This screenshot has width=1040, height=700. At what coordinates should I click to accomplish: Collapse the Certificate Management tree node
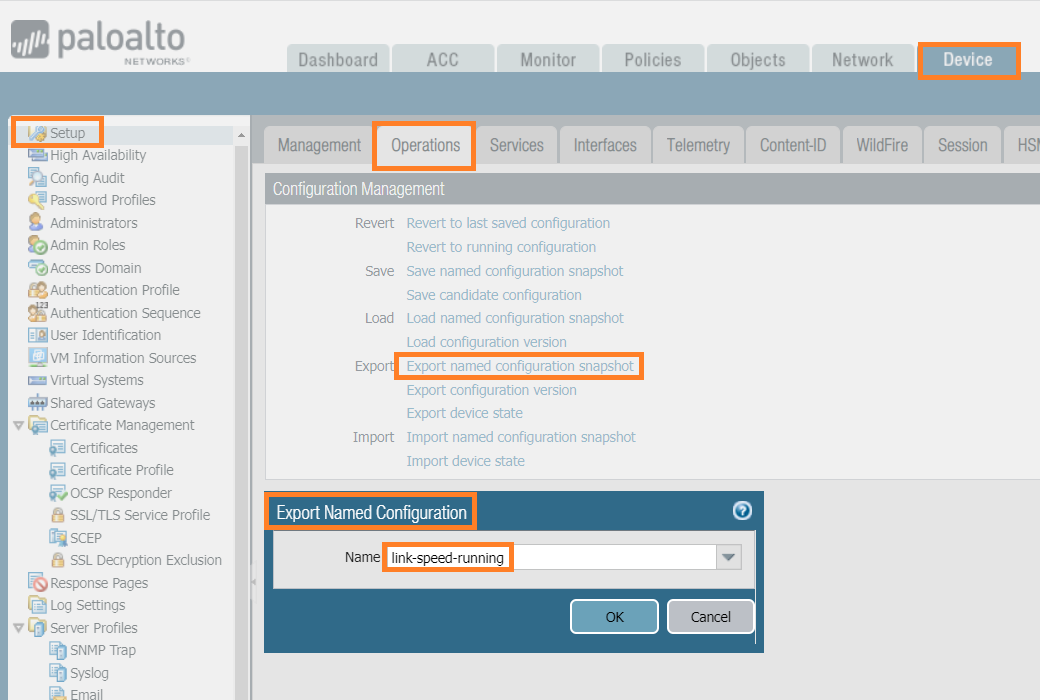(19, 425)
